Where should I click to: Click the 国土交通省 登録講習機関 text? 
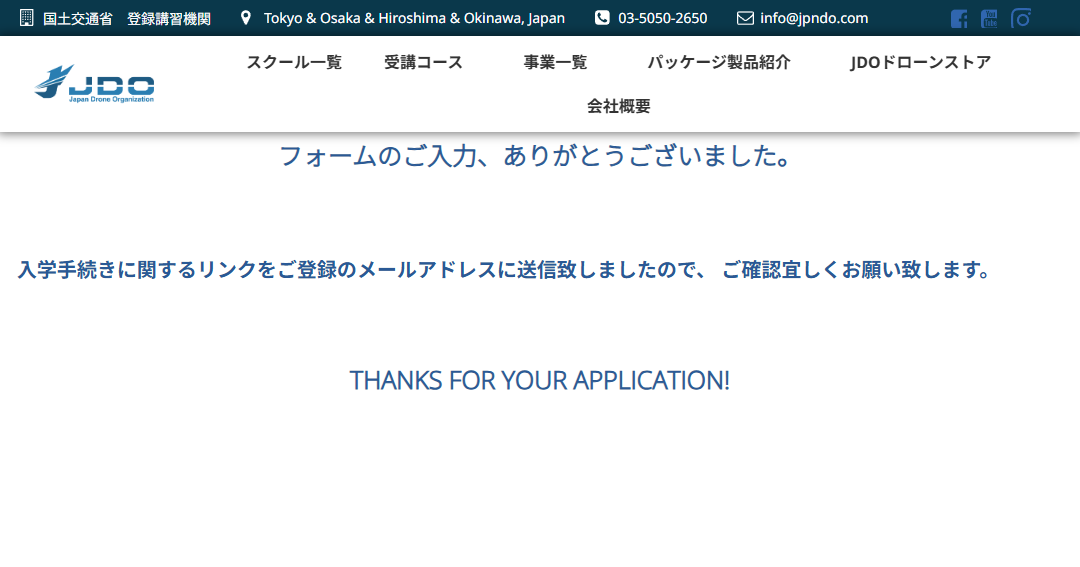click(x=127, y=18)
